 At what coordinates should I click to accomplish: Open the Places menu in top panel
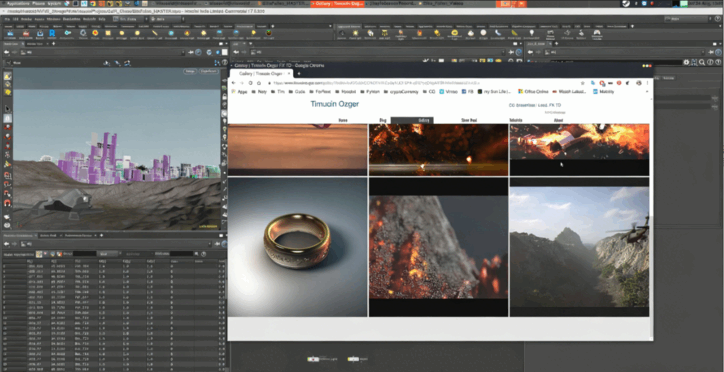(39, 3)
